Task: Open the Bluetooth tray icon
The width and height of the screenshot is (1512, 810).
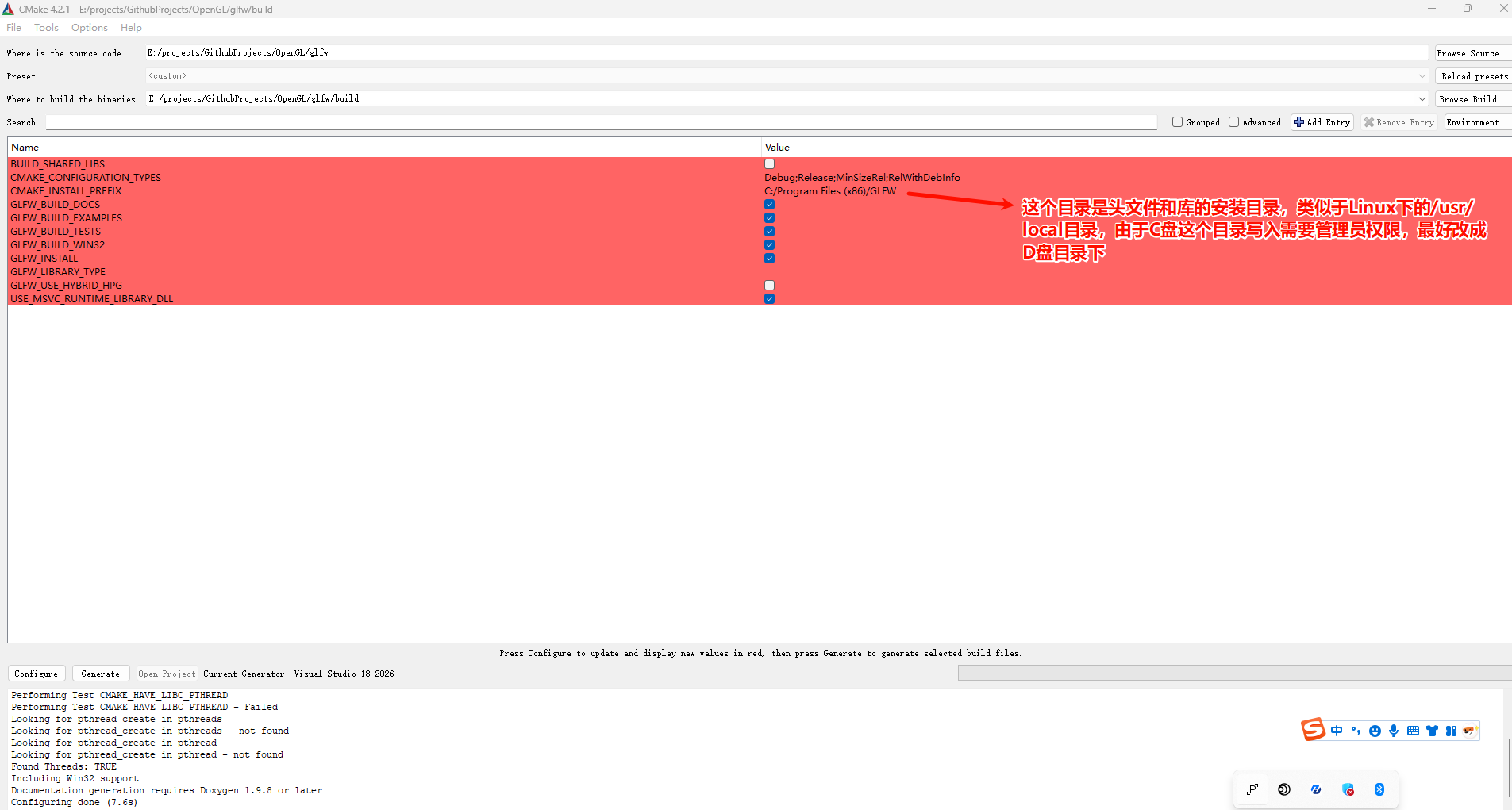Action: [1379, 789]
